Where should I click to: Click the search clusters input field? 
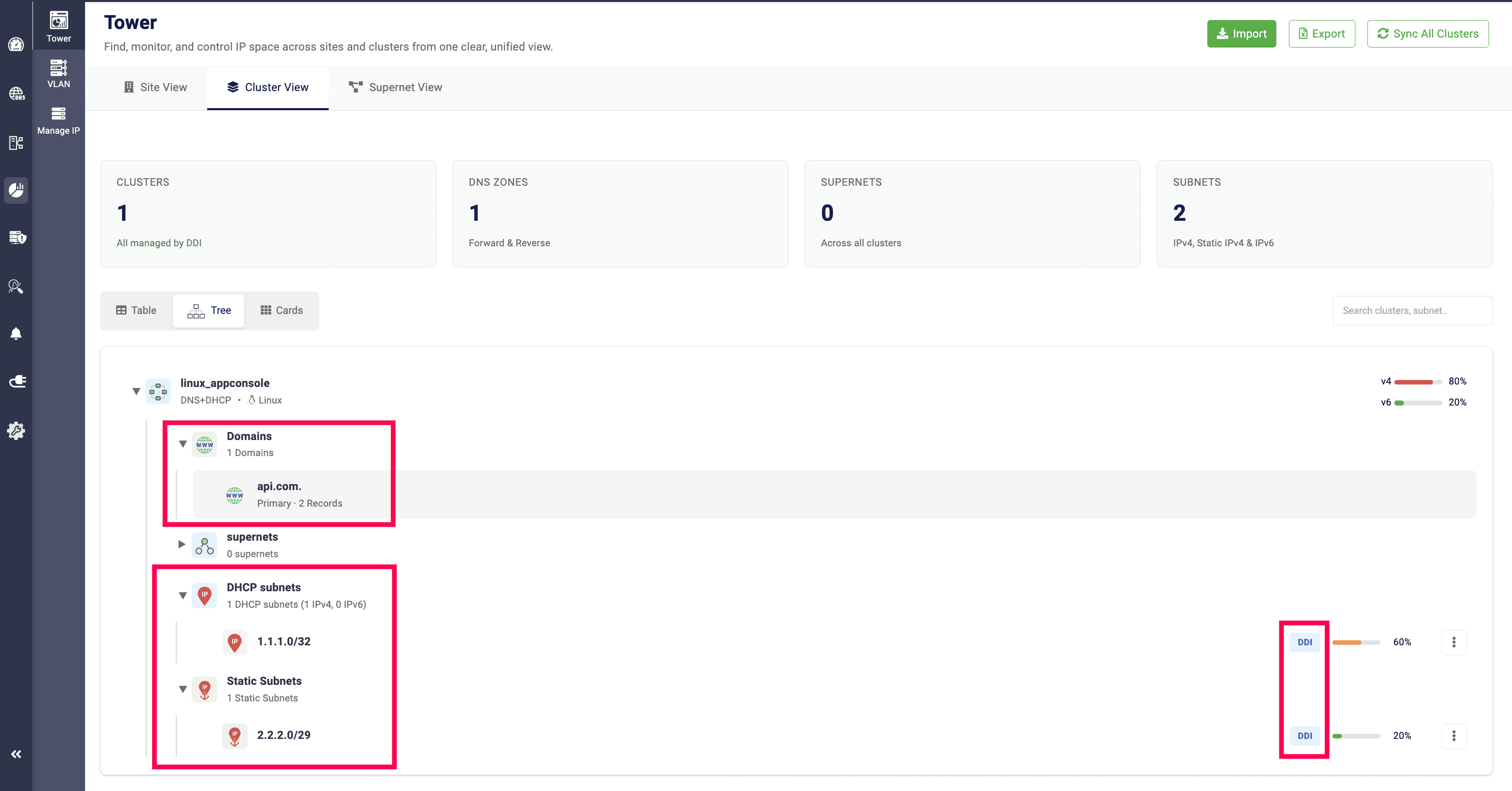point(1411,310)
